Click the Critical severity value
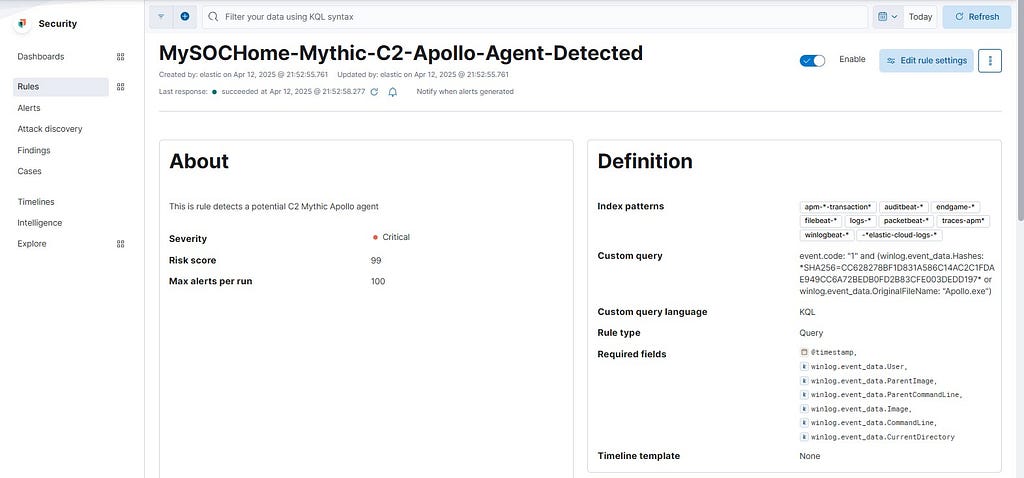The image size is (1024, 478). pyautogui.click(x=396, y=237)
